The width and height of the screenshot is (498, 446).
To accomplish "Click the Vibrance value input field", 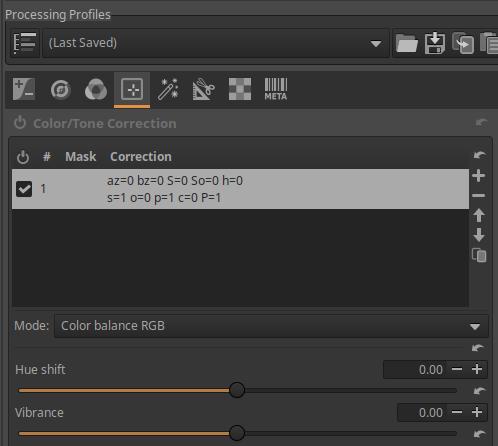I will point(422,413).
